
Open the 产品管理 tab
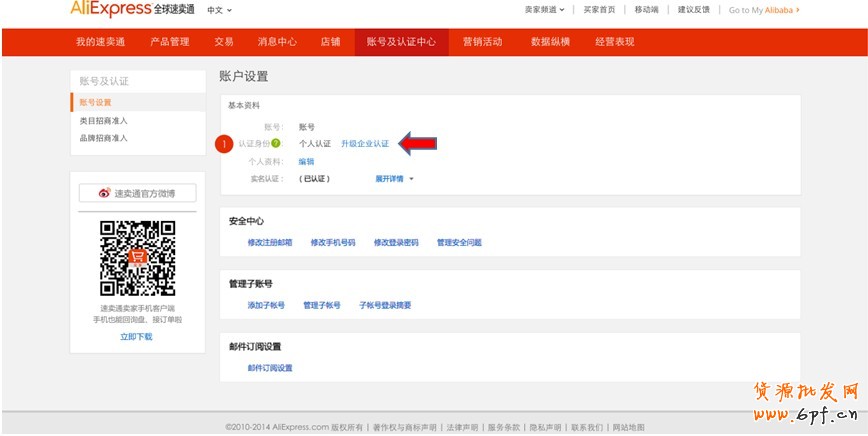[169, 42]
